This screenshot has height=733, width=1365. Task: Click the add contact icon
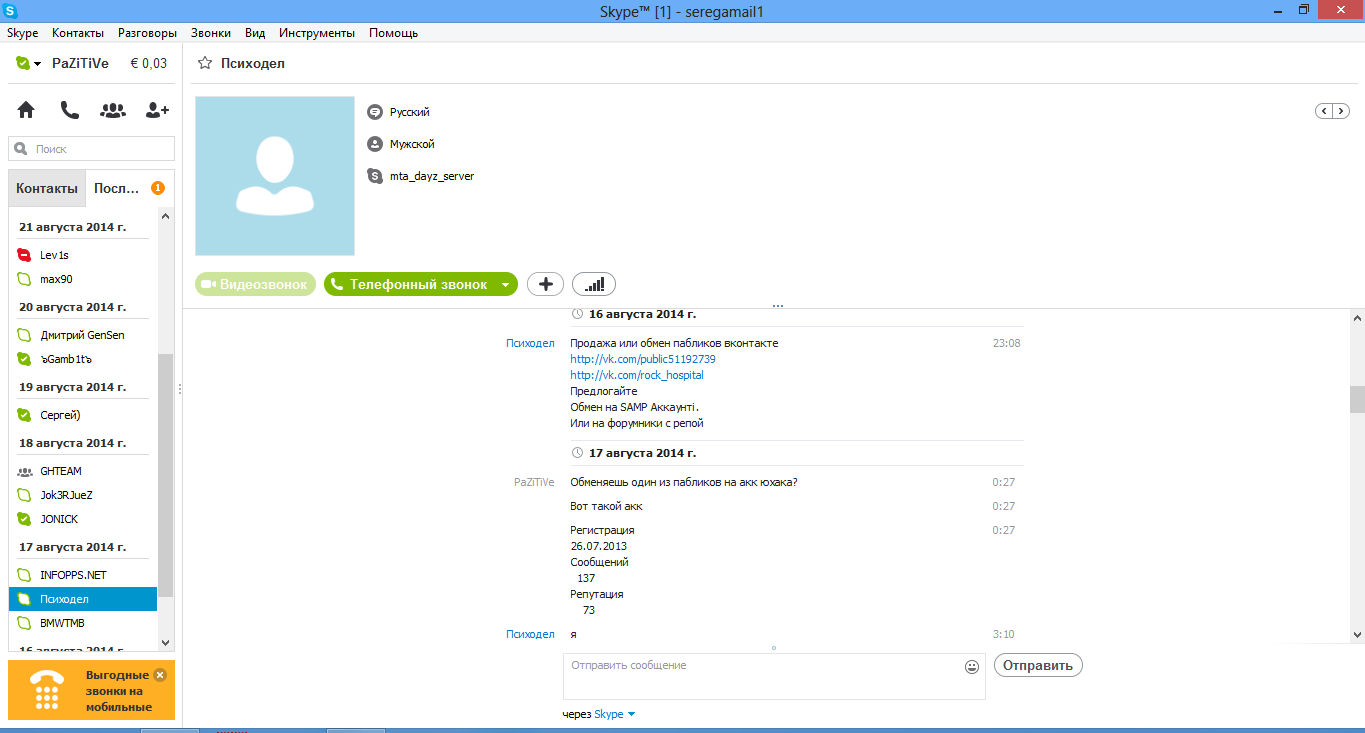point(157,110)
